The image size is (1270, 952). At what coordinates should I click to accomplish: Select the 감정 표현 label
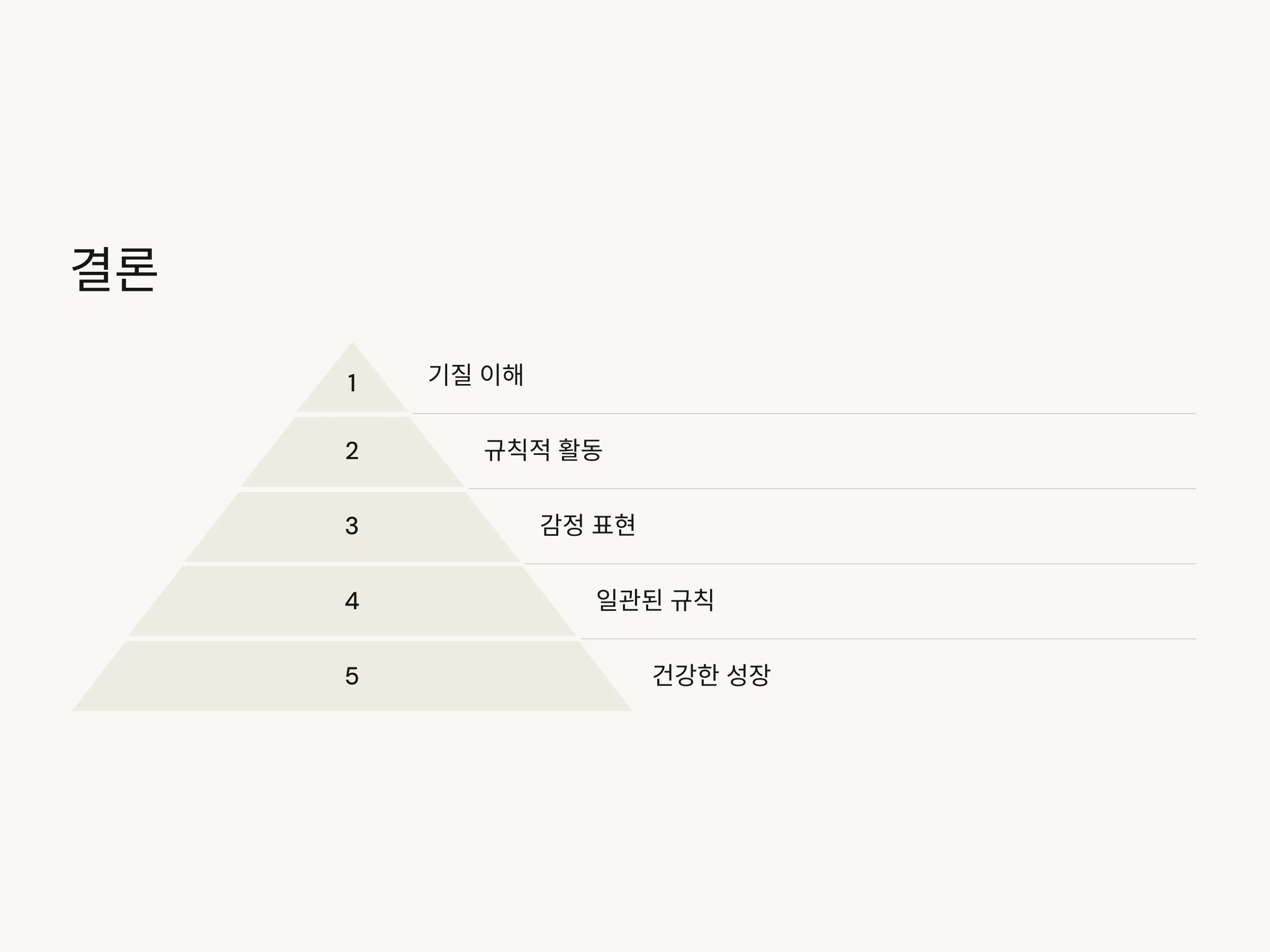(x=587, y=525)
